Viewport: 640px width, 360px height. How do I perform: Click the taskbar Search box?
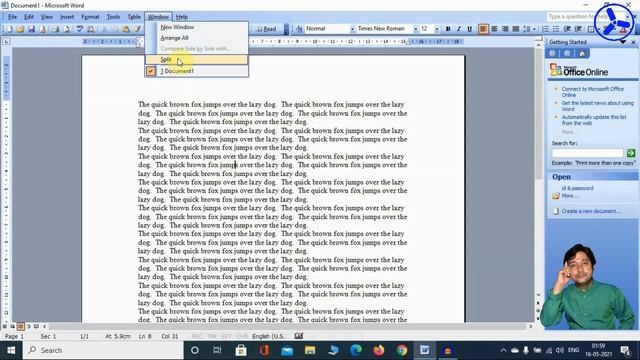pos(103,350)
